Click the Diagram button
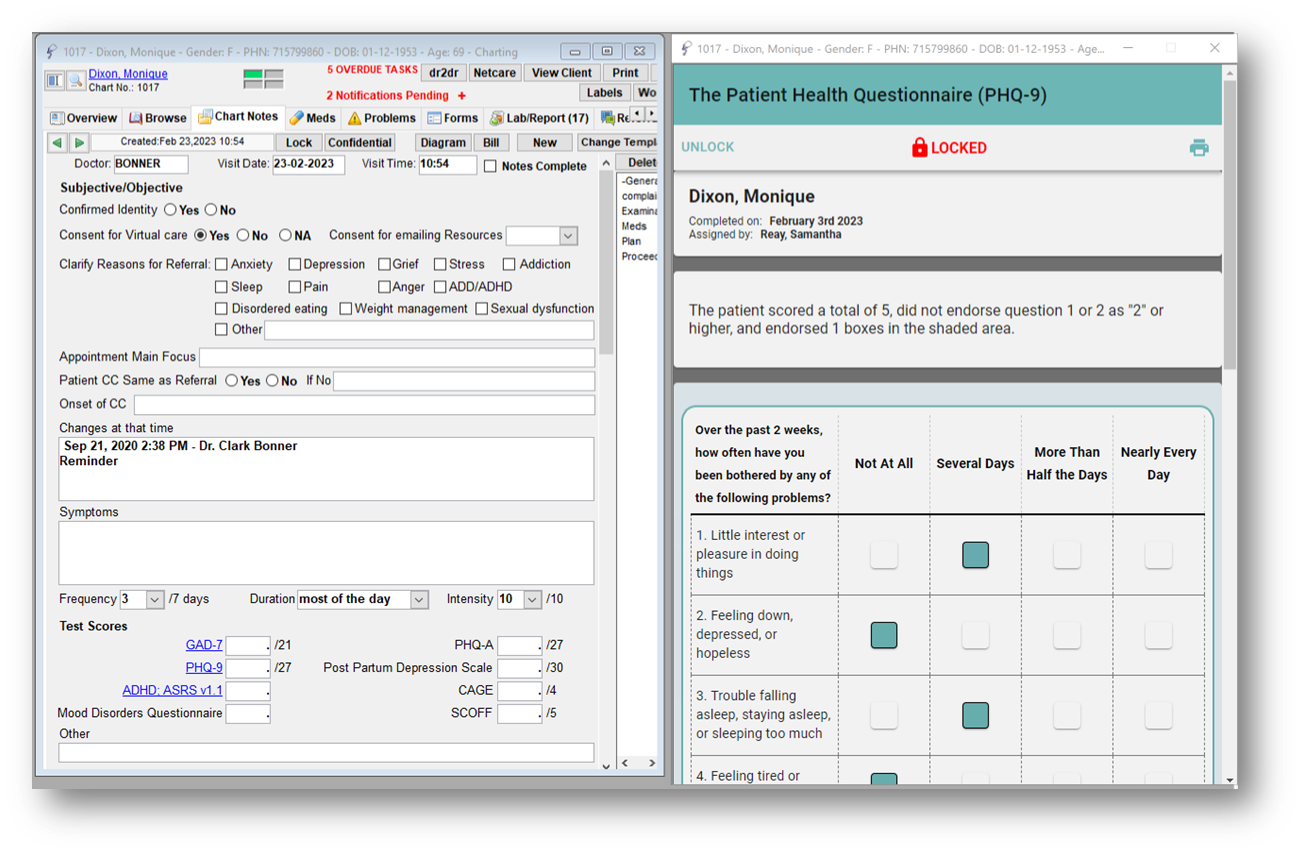 tap(443, 143)
